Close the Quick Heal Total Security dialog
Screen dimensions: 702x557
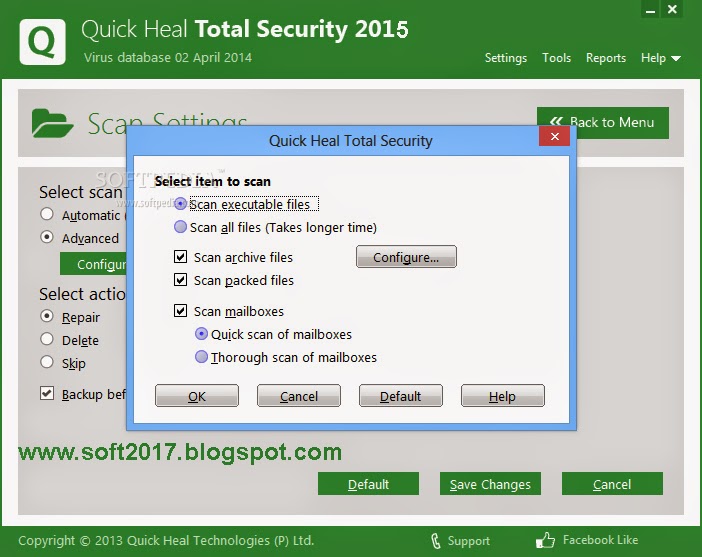tap(554, 136)
